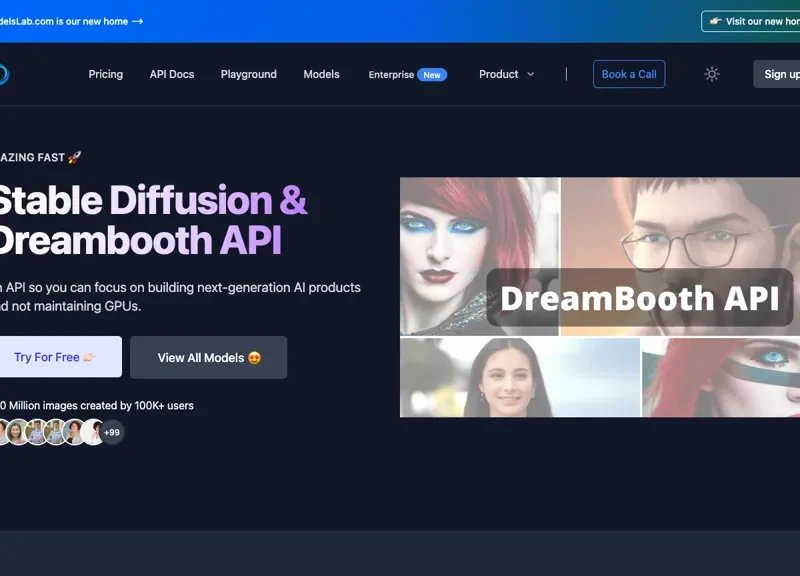This screenshot has height=576, width=800.
Task: Click the Book a Call button
Action: pyautogui.click(x=629, y=74)
